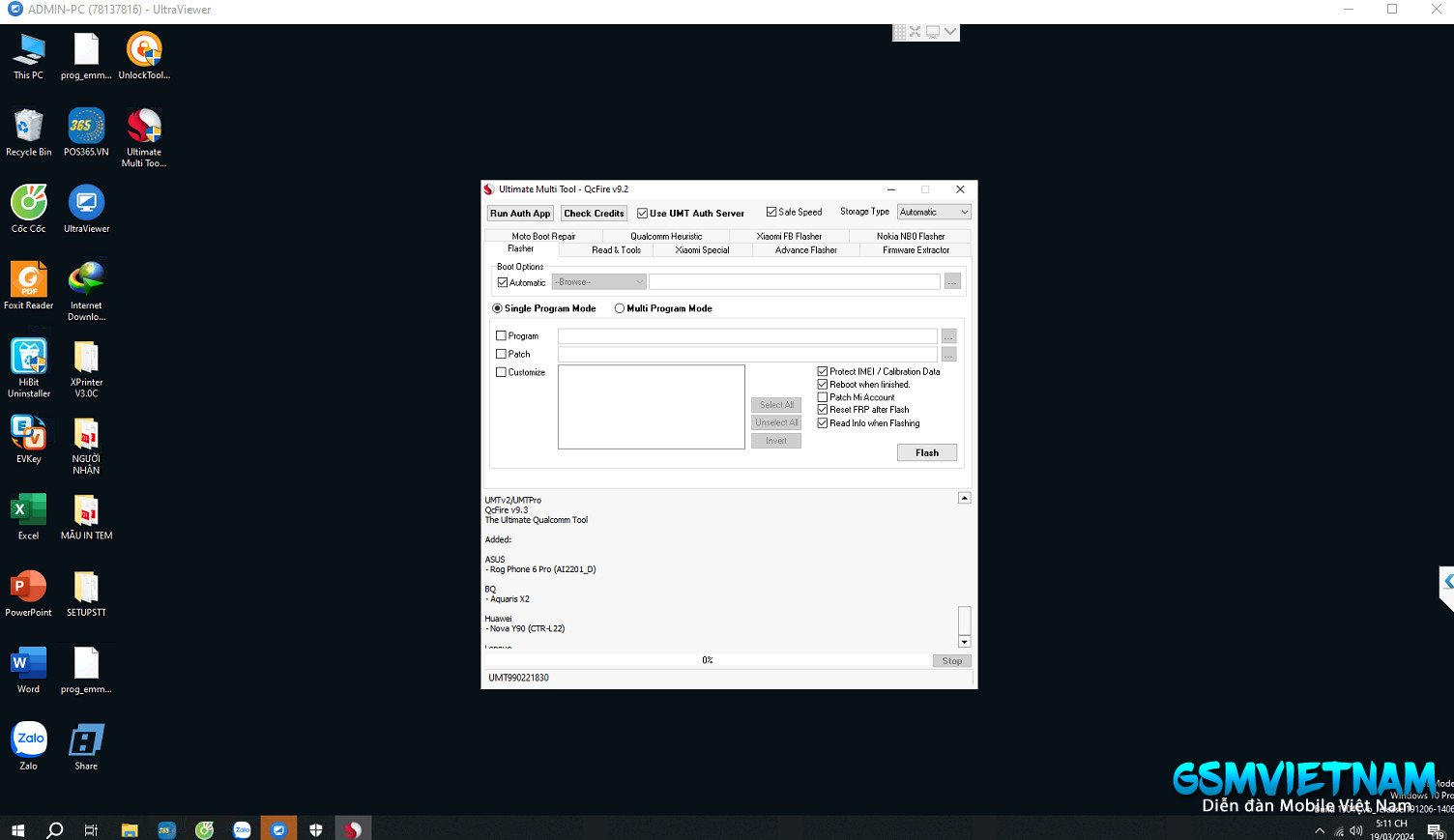Show hidden system tray icons
The width and height of the screenshot is (1454, 840).
click(x=1320, y=830)
